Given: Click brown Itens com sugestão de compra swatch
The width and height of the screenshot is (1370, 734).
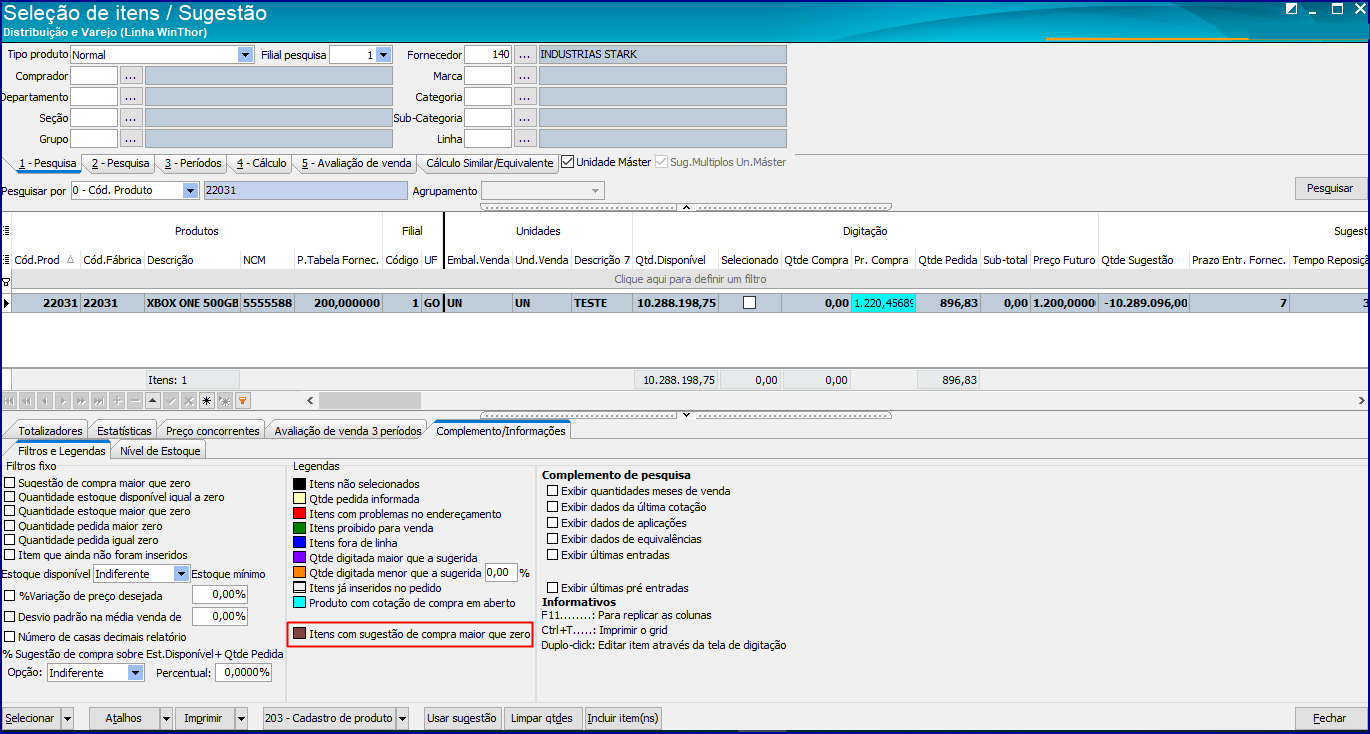Looking at the screenshot, I should pos(299,634).
